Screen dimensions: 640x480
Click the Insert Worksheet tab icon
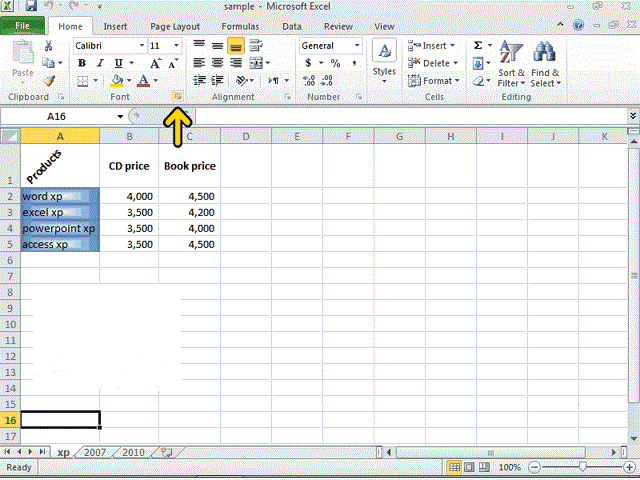pyautogui.click(x=167, y=452)
